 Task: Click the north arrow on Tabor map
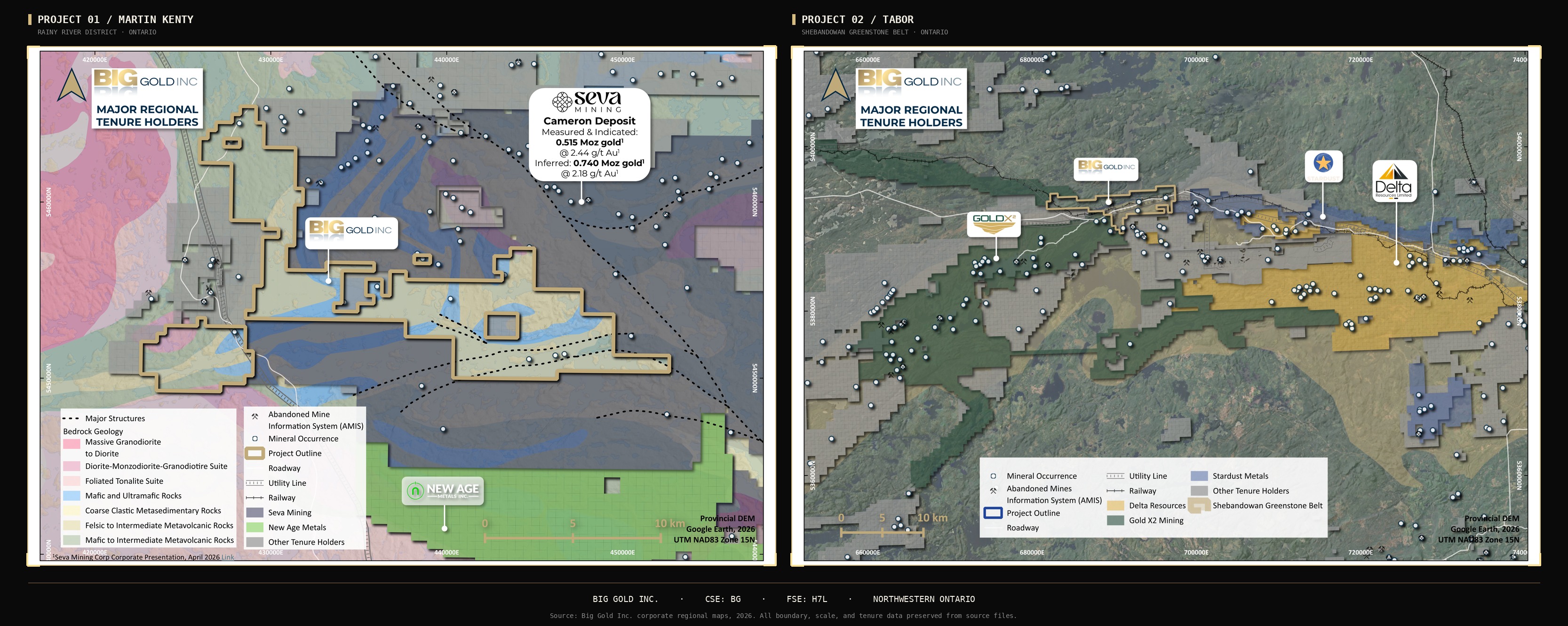835,85
